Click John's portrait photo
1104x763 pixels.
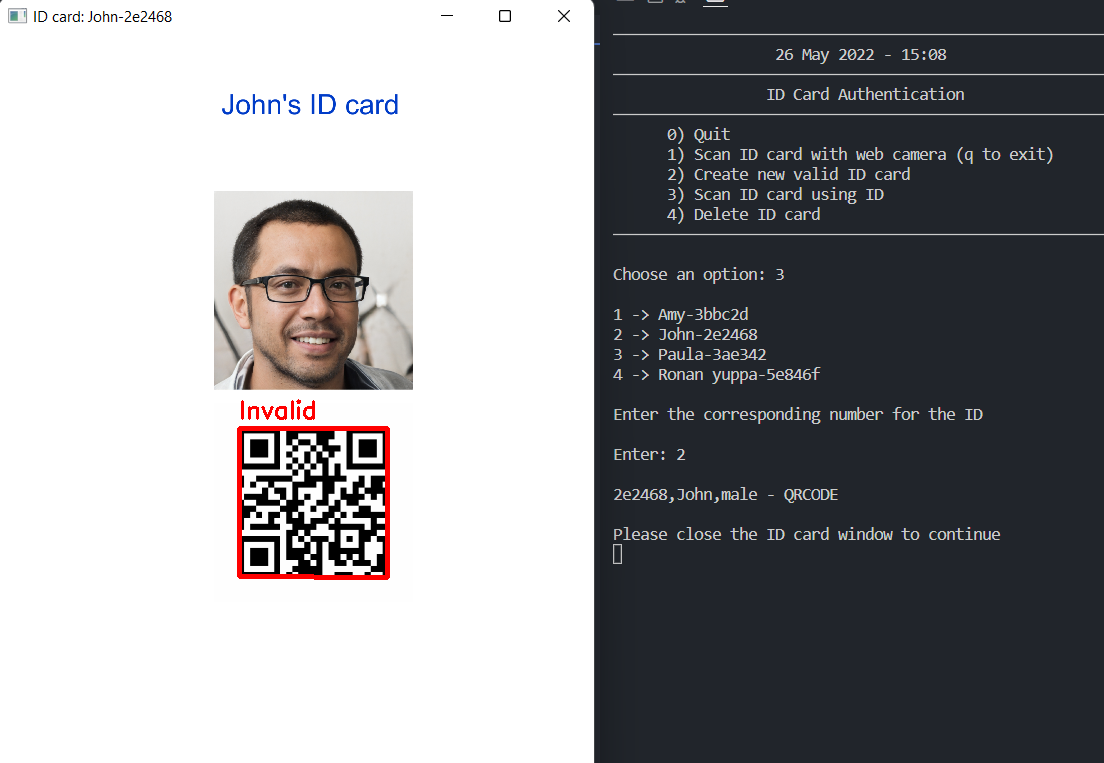(x=313, y=290)
